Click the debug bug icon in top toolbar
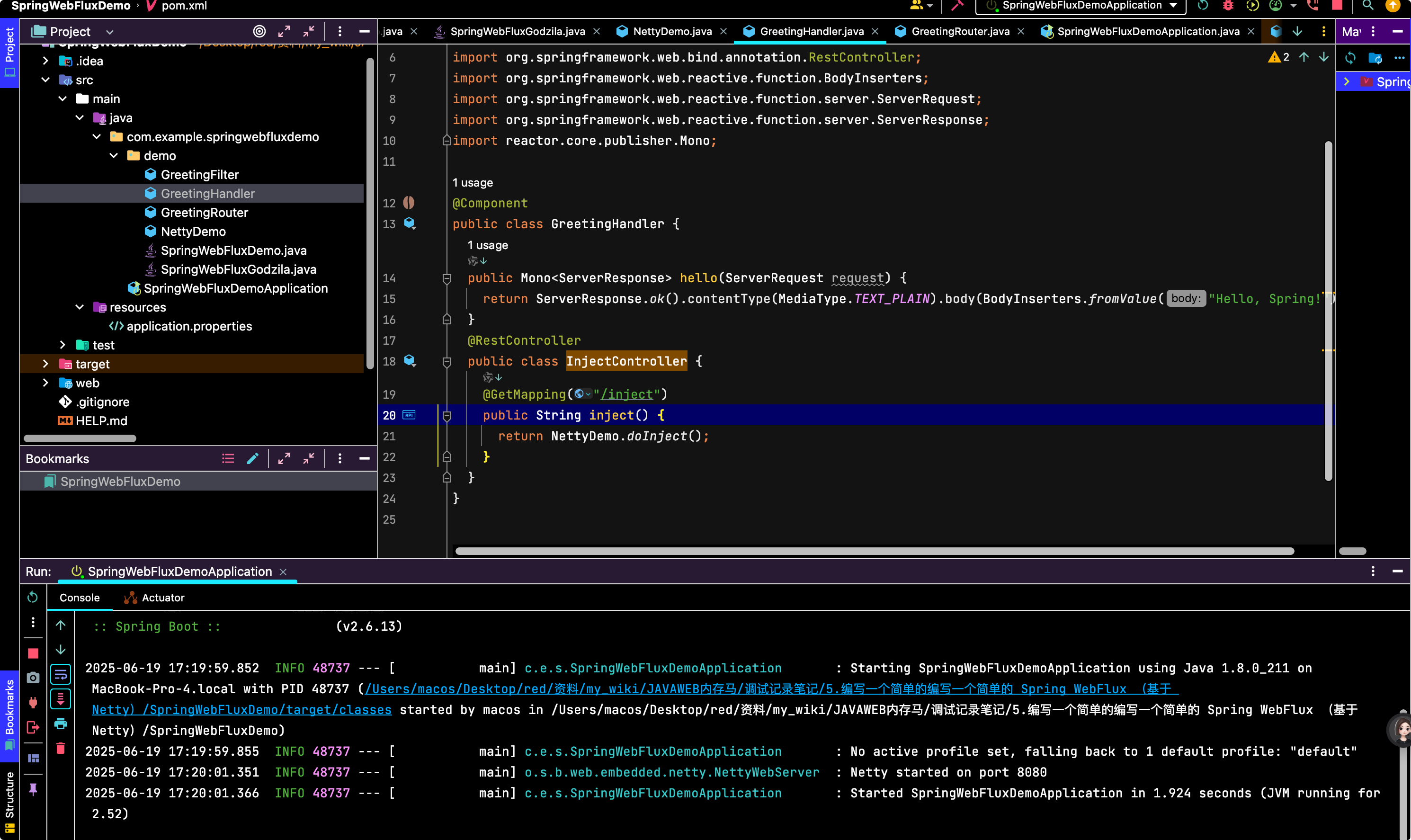The height and width of the screenshot is (840, 1411). tap(1228, 6)
